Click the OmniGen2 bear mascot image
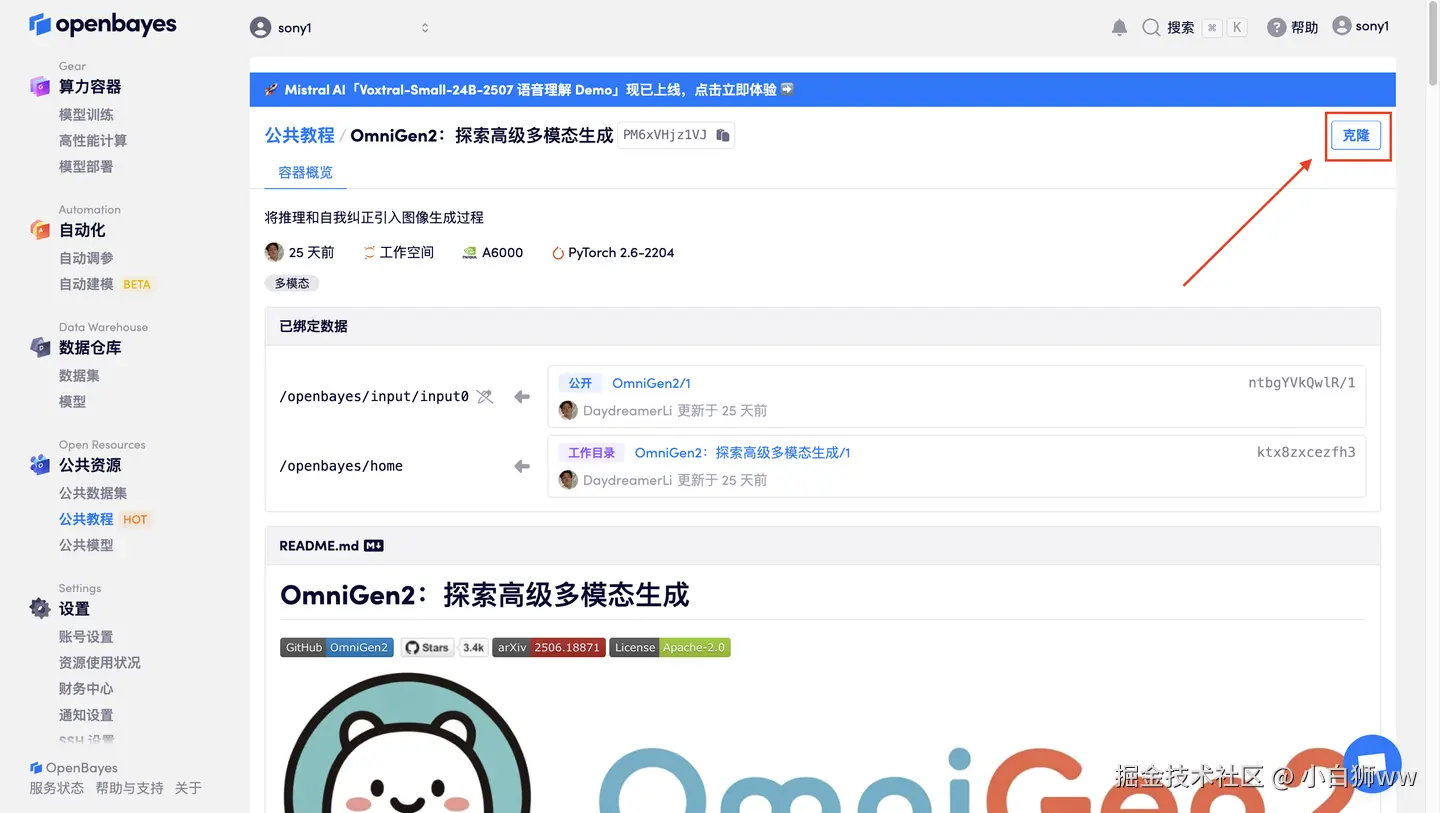This screenshot has height=813, width=1440. [x=408, y=743]
